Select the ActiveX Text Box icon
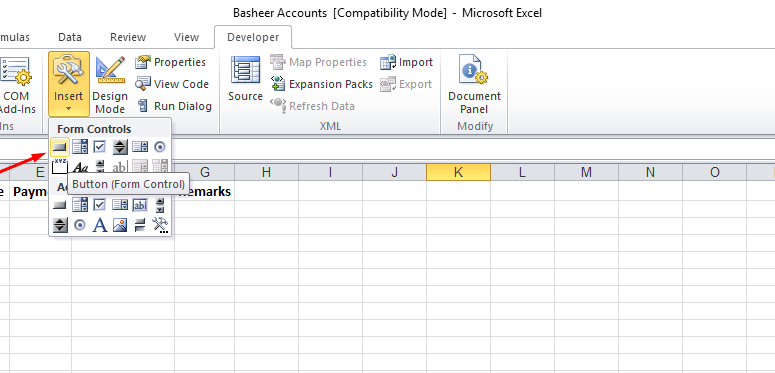Viewport: 775px width, 373px height. 140,205
